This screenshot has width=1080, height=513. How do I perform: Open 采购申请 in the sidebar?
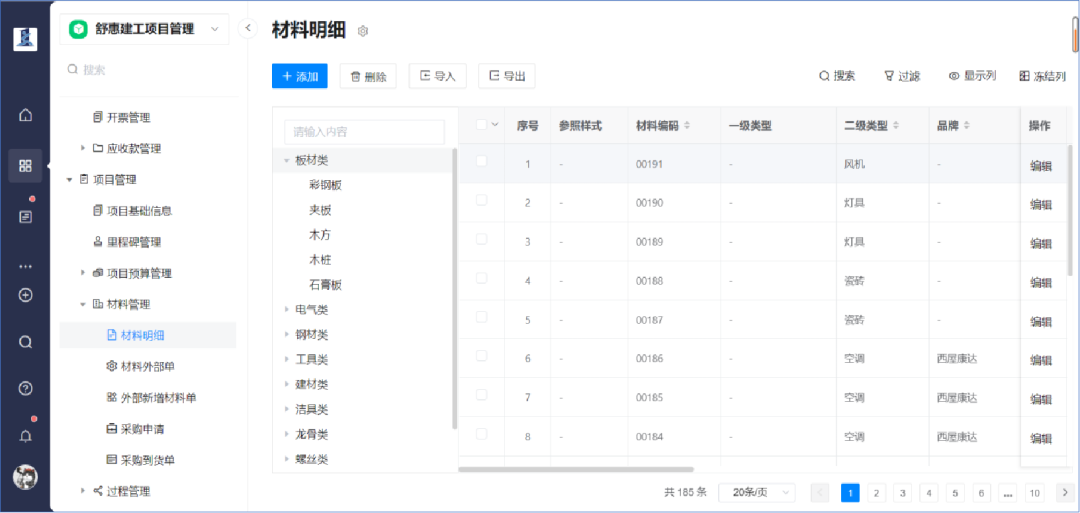tap(143, 429)
